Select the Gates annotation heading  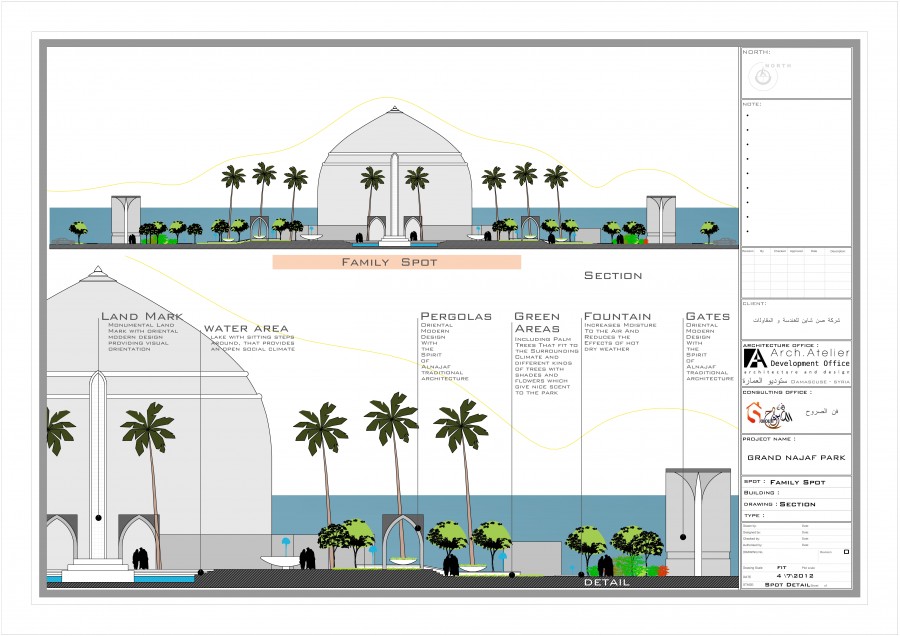click(x=707, y=316)
